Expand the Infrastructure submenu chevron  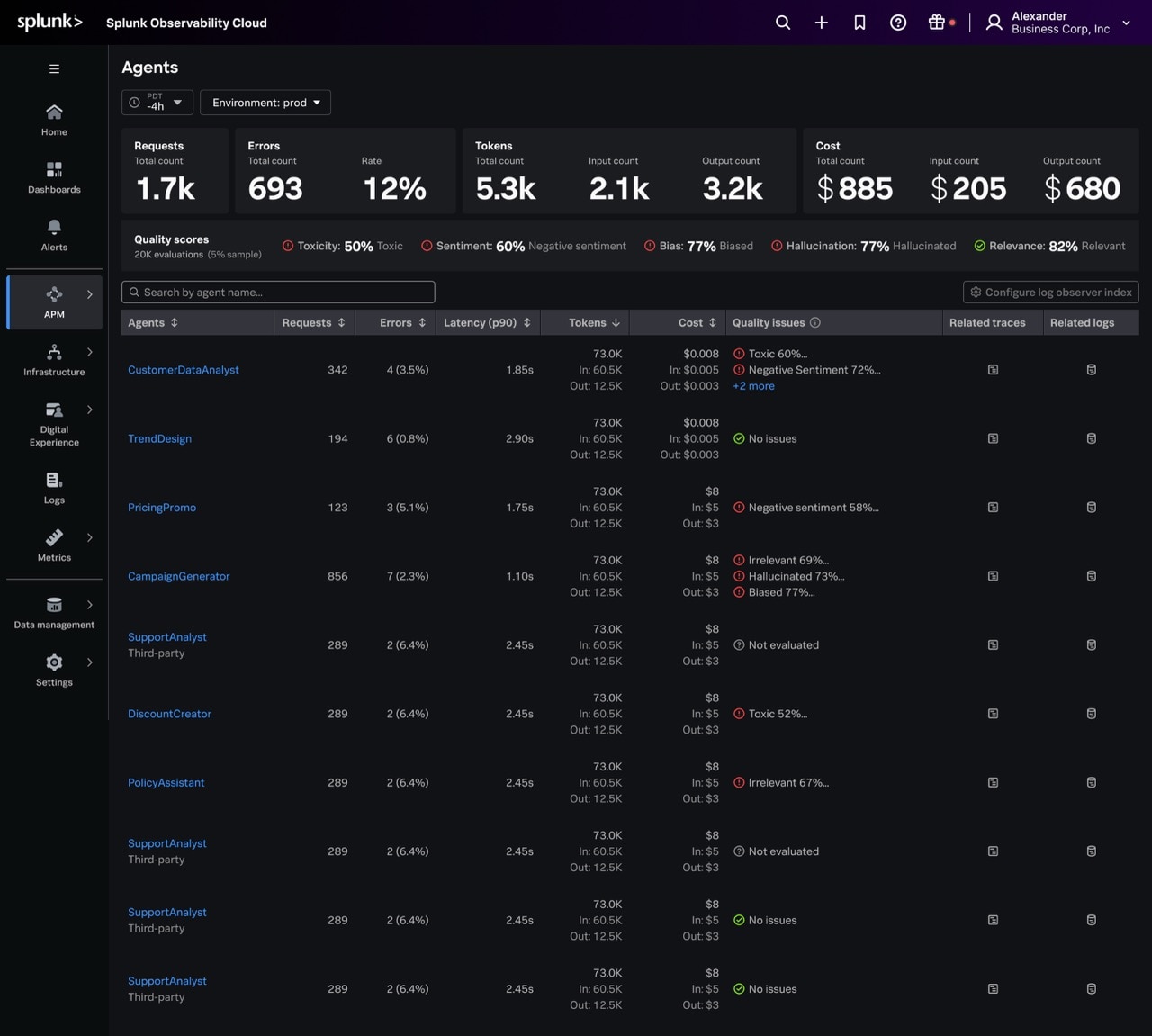90,352
